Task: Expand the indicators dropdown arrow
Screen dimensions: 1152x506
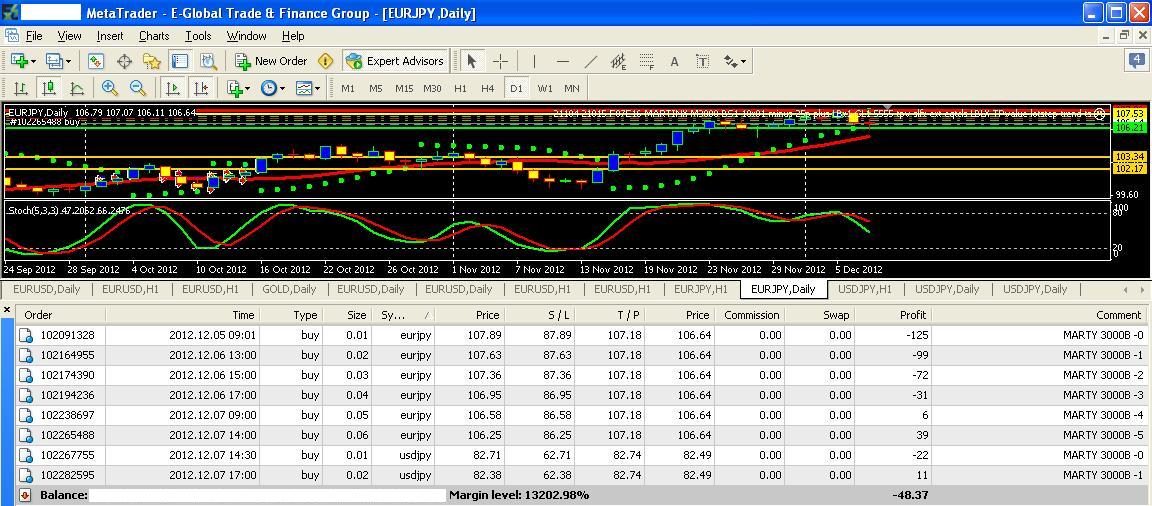Action: (248, 89)
